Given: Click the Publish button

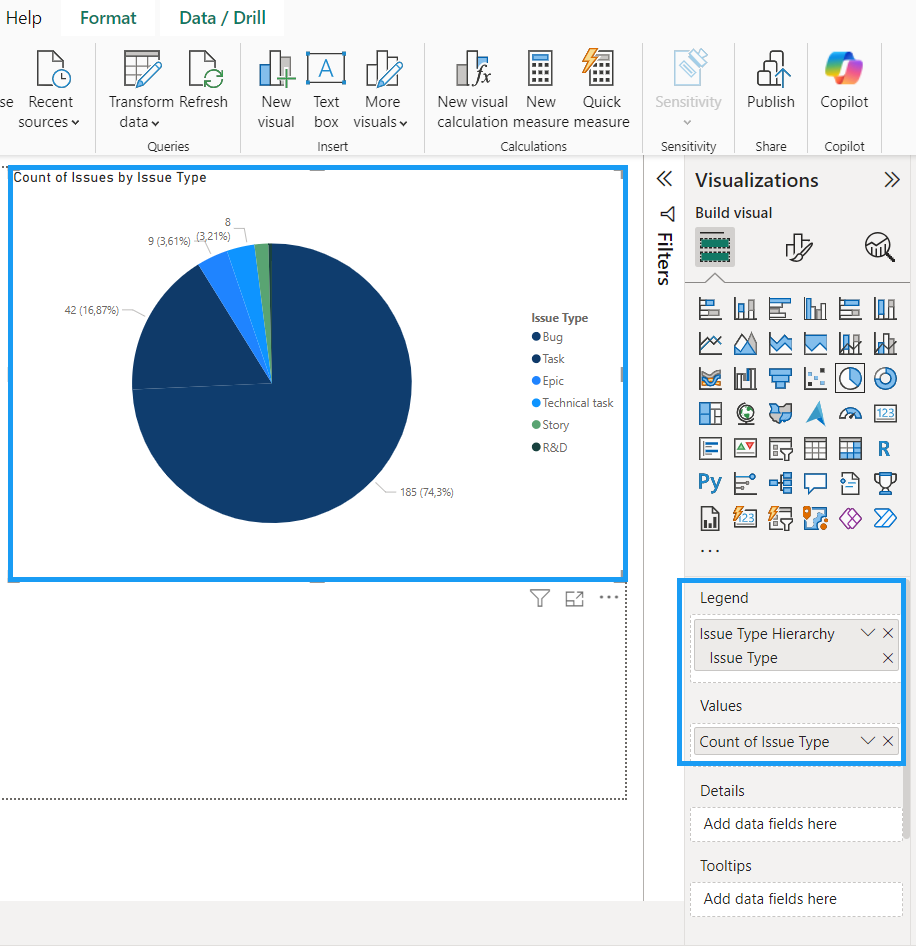Looking at the screenshot, I should coord(770,84).
